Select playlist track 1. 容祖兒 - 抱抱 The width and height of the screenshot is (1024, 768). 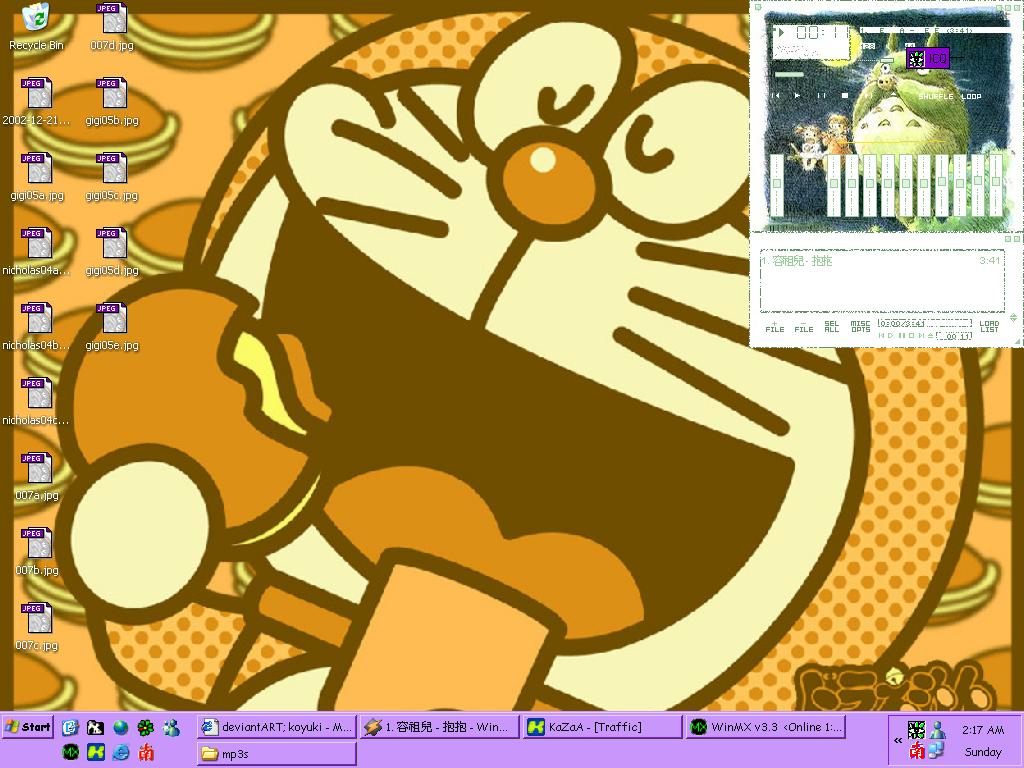(881, 261)
